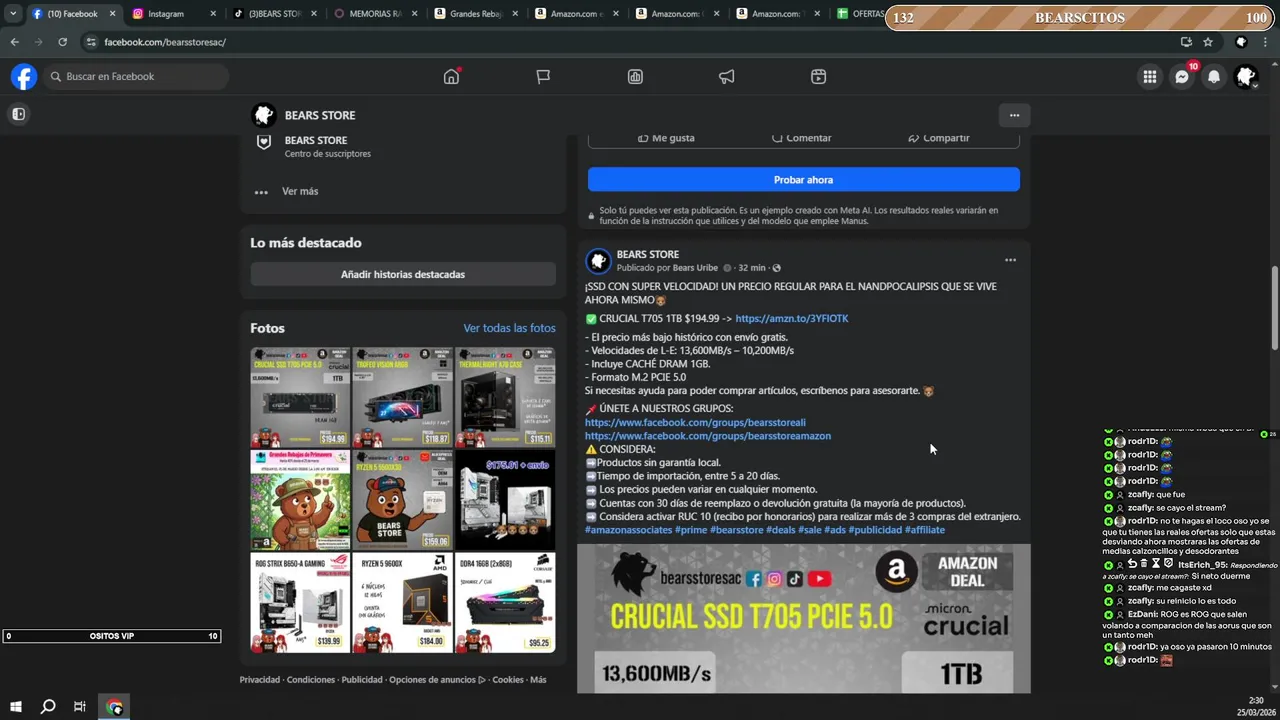Open the Crucial SSD T705 photo thumbnail
Viewport: 1280px width, 720px height.
coord(300,397)
